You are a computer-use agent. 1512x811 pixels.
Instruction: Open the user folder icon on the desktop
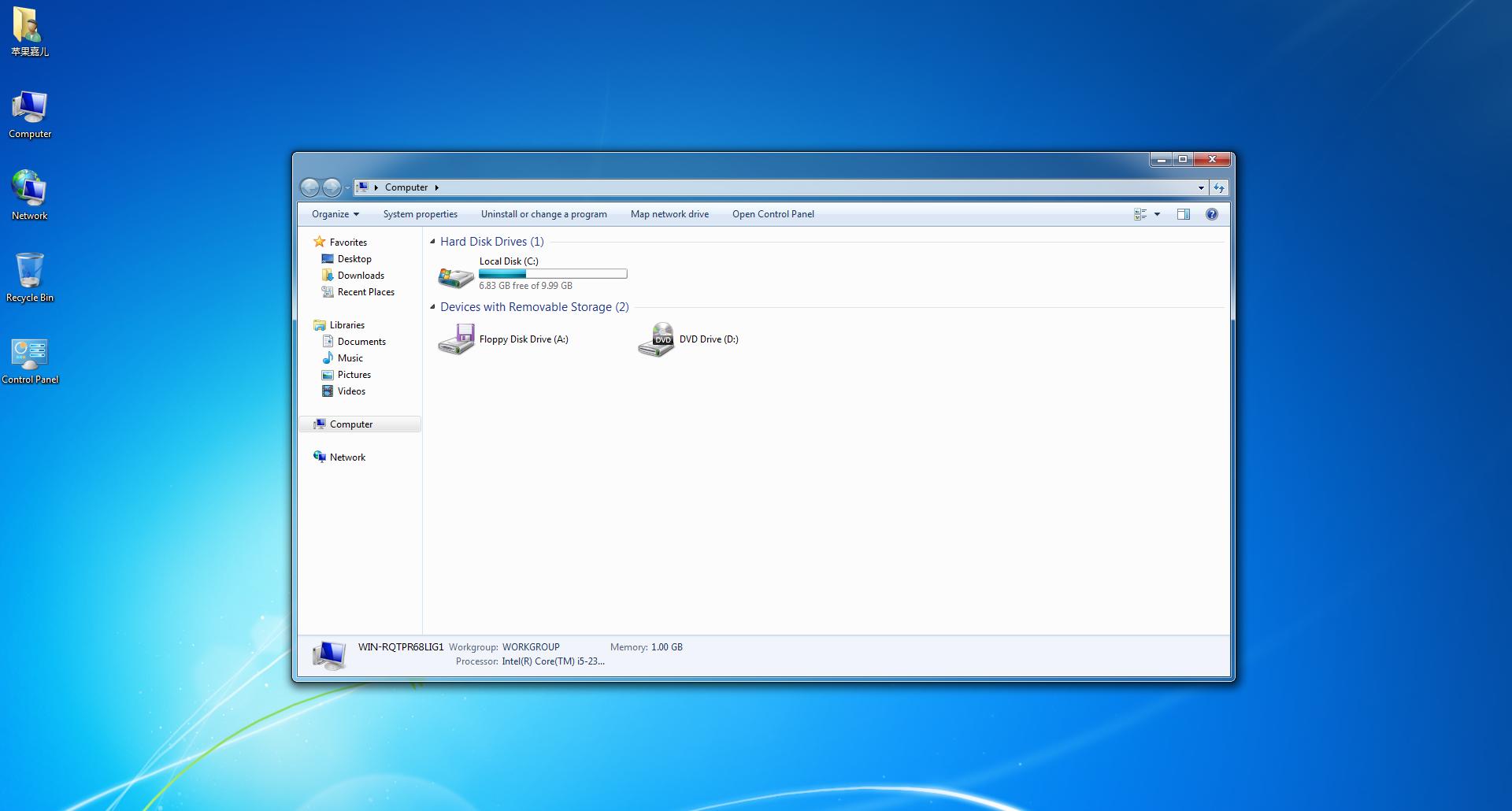[30, 31]
